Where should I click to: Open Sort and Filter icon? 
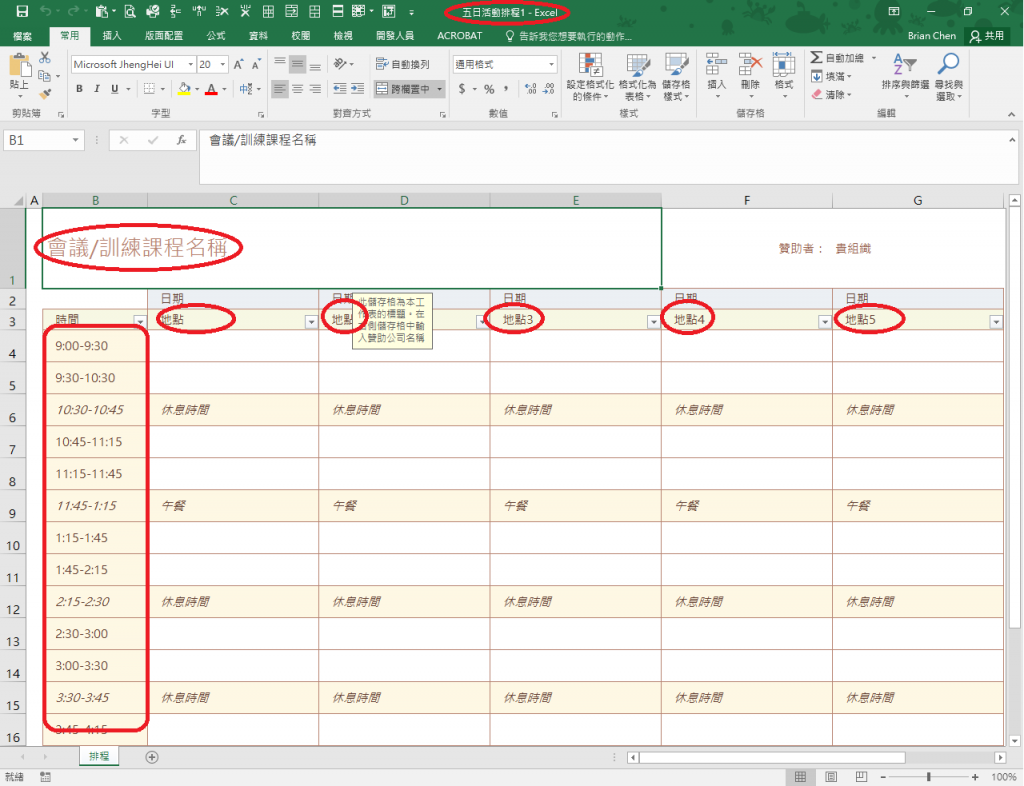point(905,65)
